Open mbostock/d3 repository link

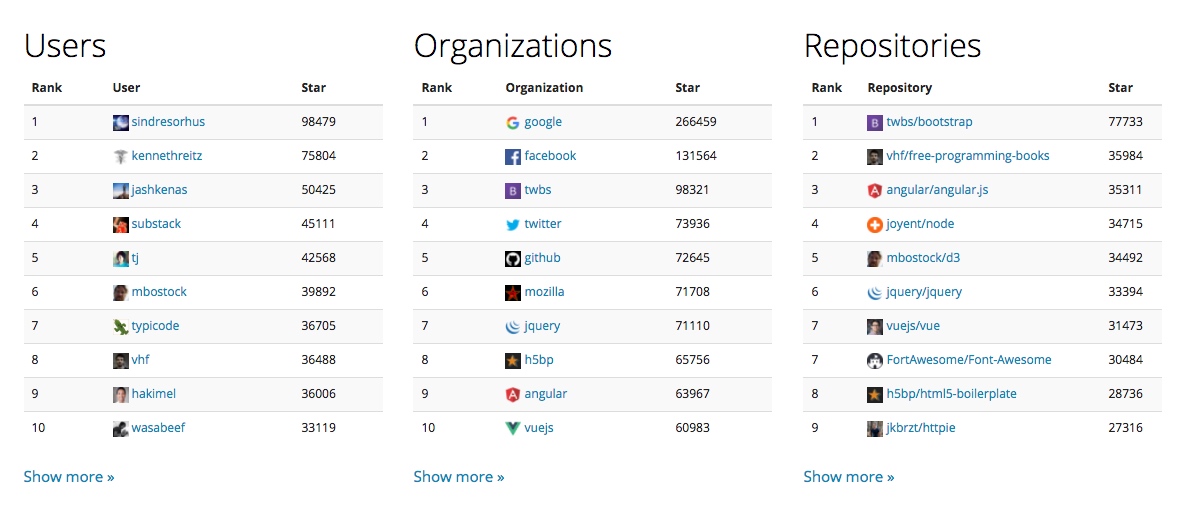923,258
